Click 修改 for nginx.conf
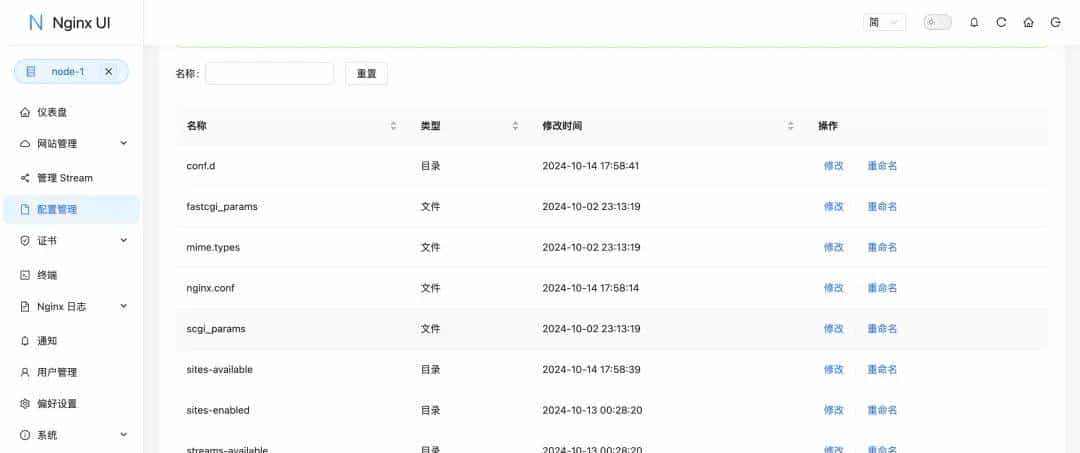The height and width of the screenshot is (453, 1080). tap(833, 288)
